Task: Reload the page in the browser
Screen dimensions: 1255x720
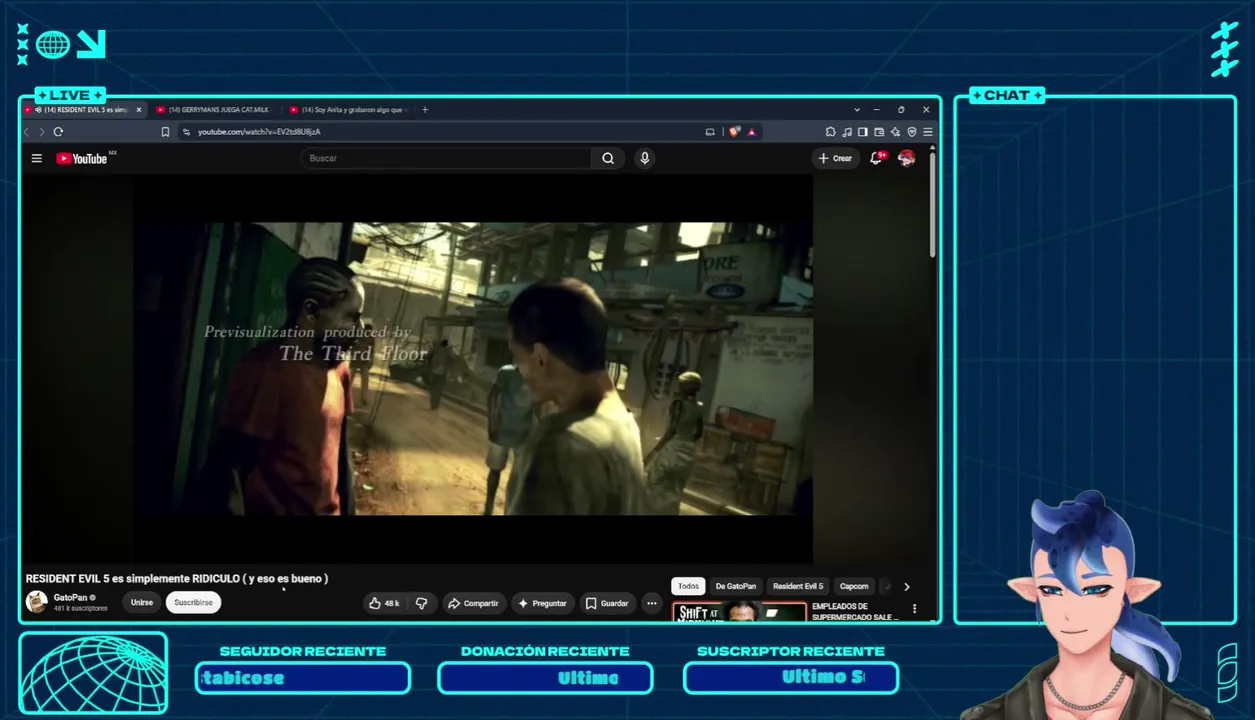Action: [58, 132]
